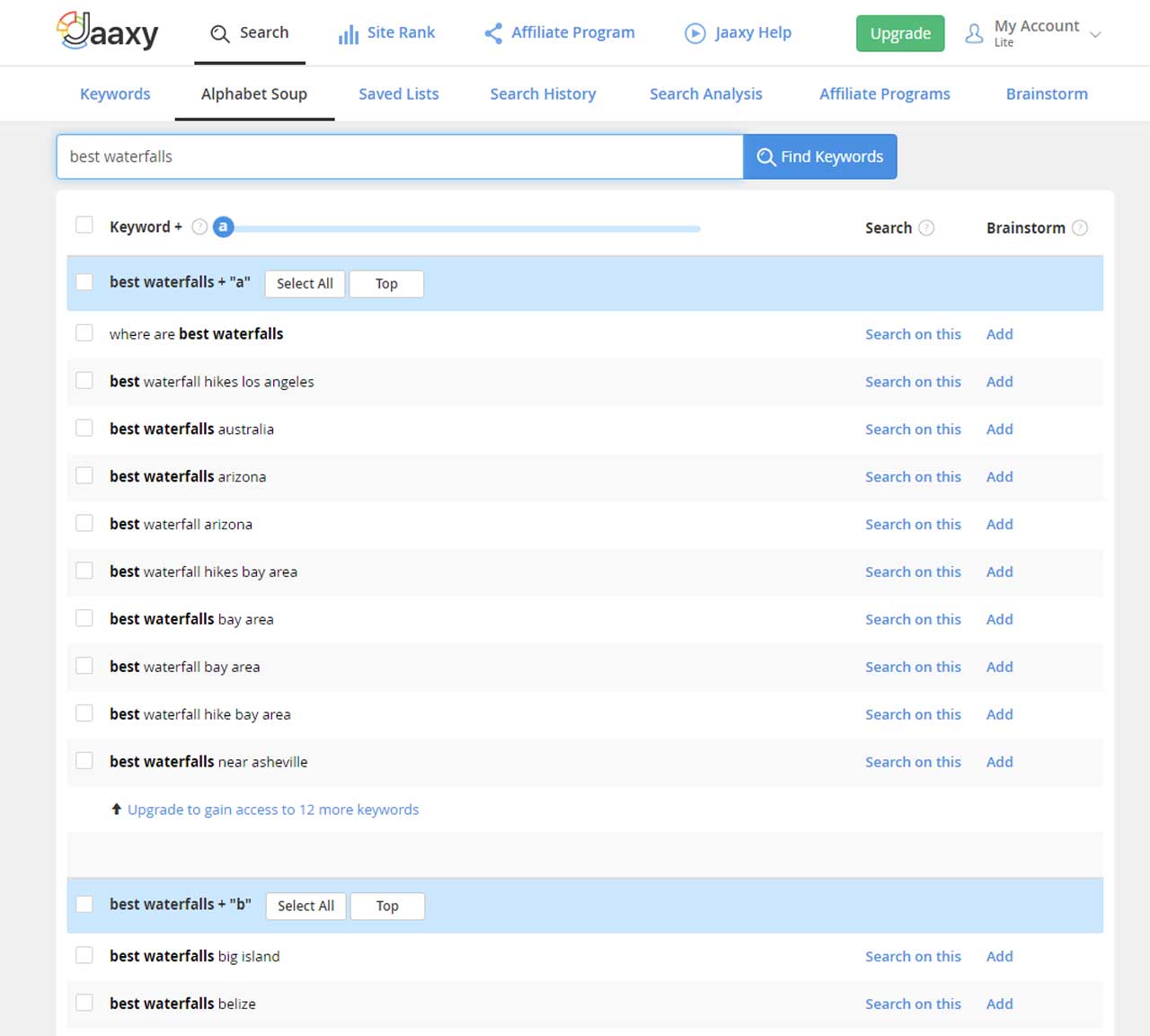The height and width of the screenshot is (1036, 1150).
Task: Switch to the Brainstorm tab
Action: (x=1047, y=93)
